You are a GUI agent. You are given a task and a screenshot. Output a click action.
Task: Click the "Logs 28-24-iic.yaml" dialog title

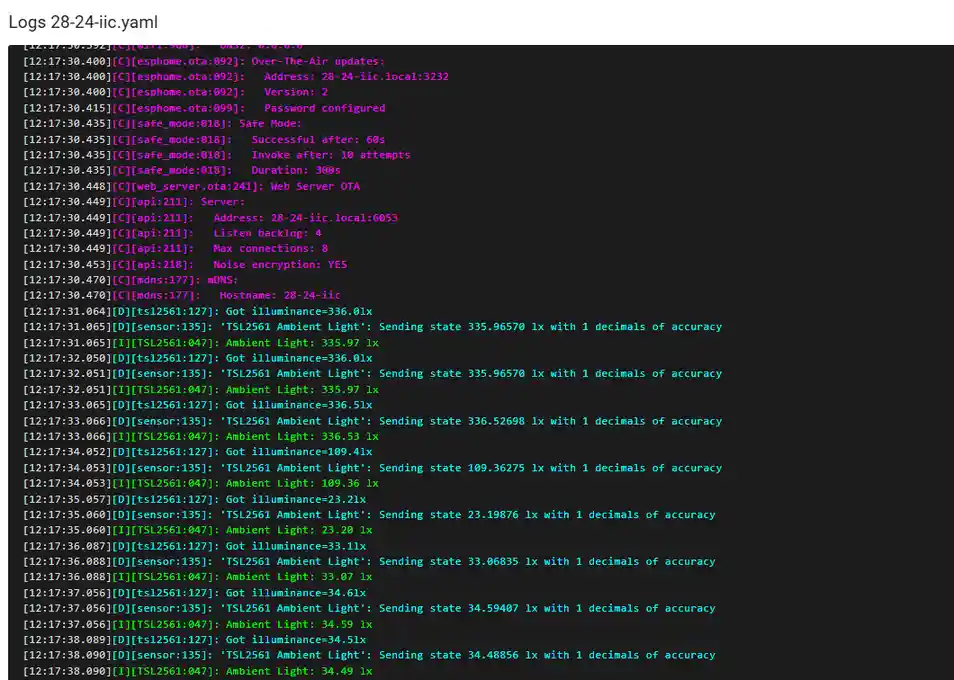click(83, 21)
